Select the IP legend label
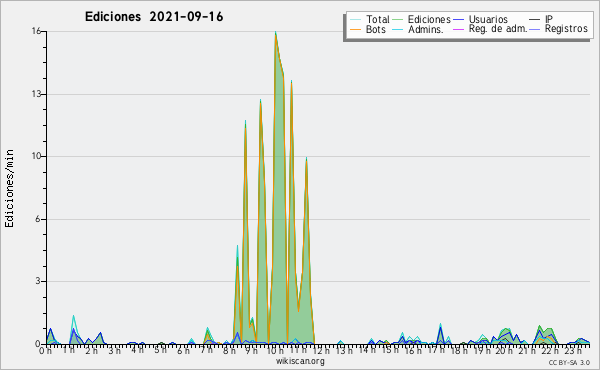The height and width of the screenshot is (370, 600). (x=549, y=19)
